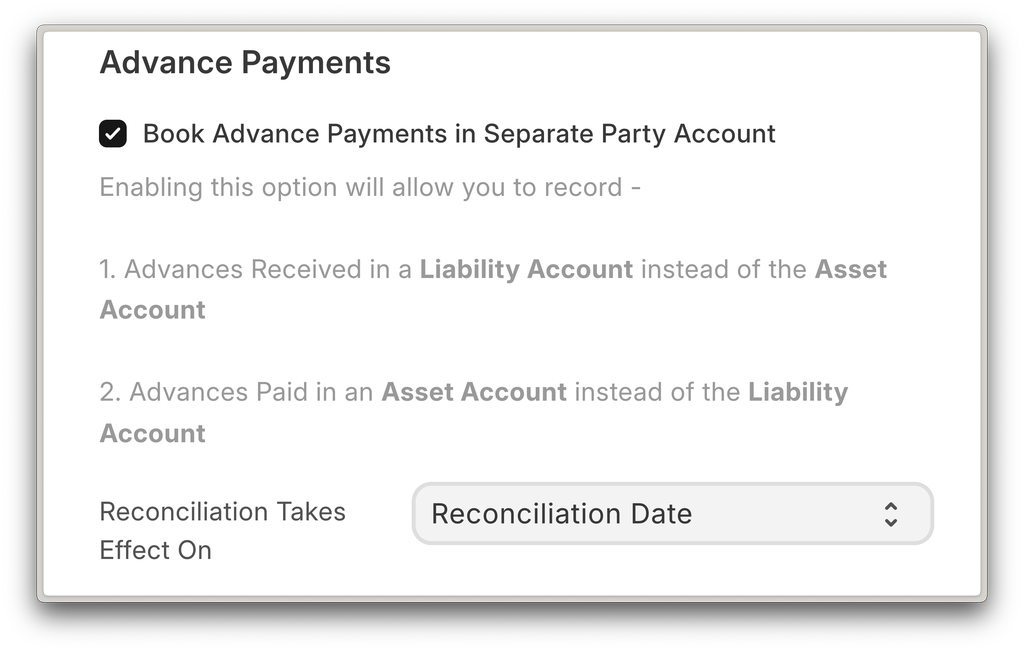The height and width of the screenshot is (651, 1024).
Task: Click the "Advance Payments" section heading
Action: pyautogui.click(x=245, y=63)
